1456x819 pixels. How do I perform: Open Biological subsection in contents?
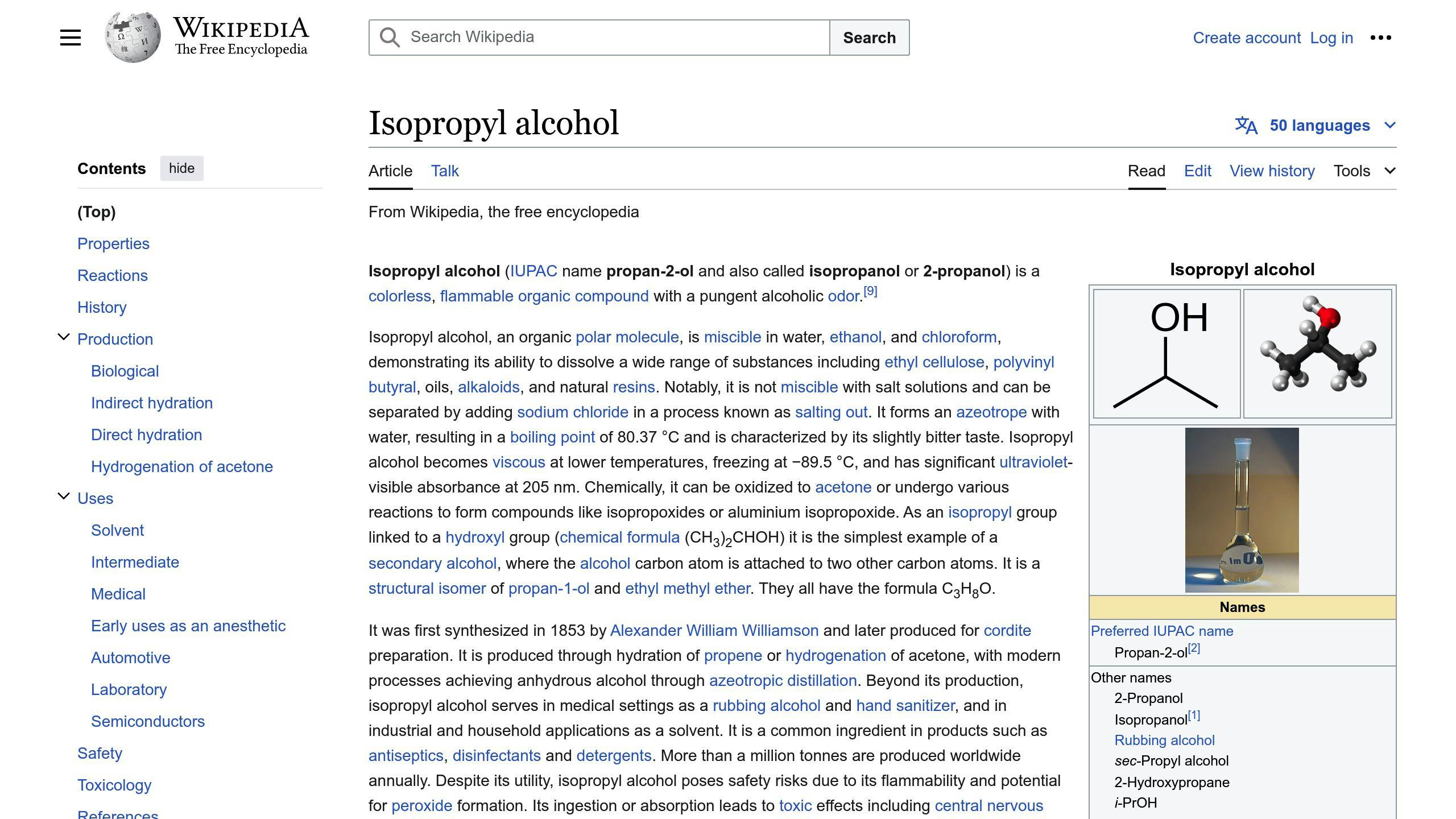tap(125, 371)
